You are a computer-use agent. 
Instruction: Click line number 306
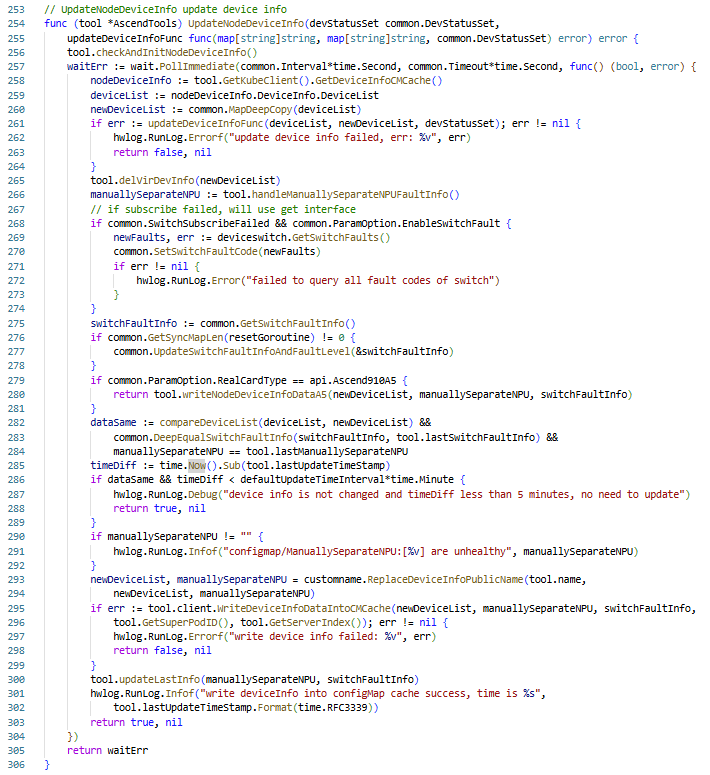click(x=16, y=765)
